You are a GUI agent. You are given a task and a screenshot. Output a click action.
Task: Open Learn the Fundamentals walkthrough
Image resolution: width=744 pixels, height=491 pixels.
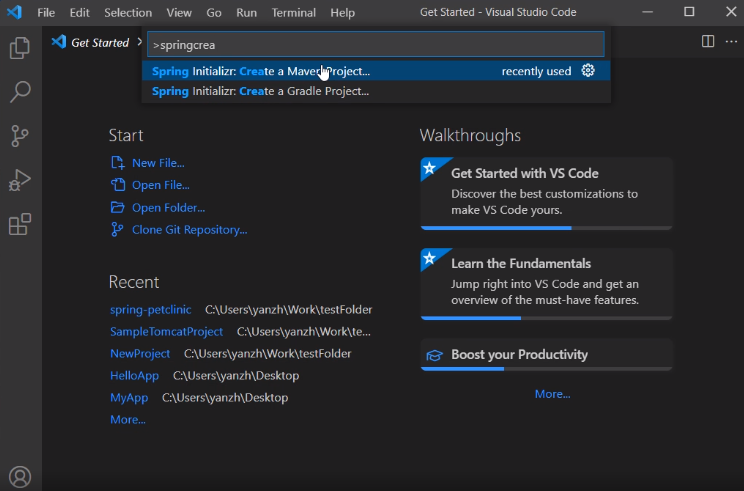(x=546, y=284)
